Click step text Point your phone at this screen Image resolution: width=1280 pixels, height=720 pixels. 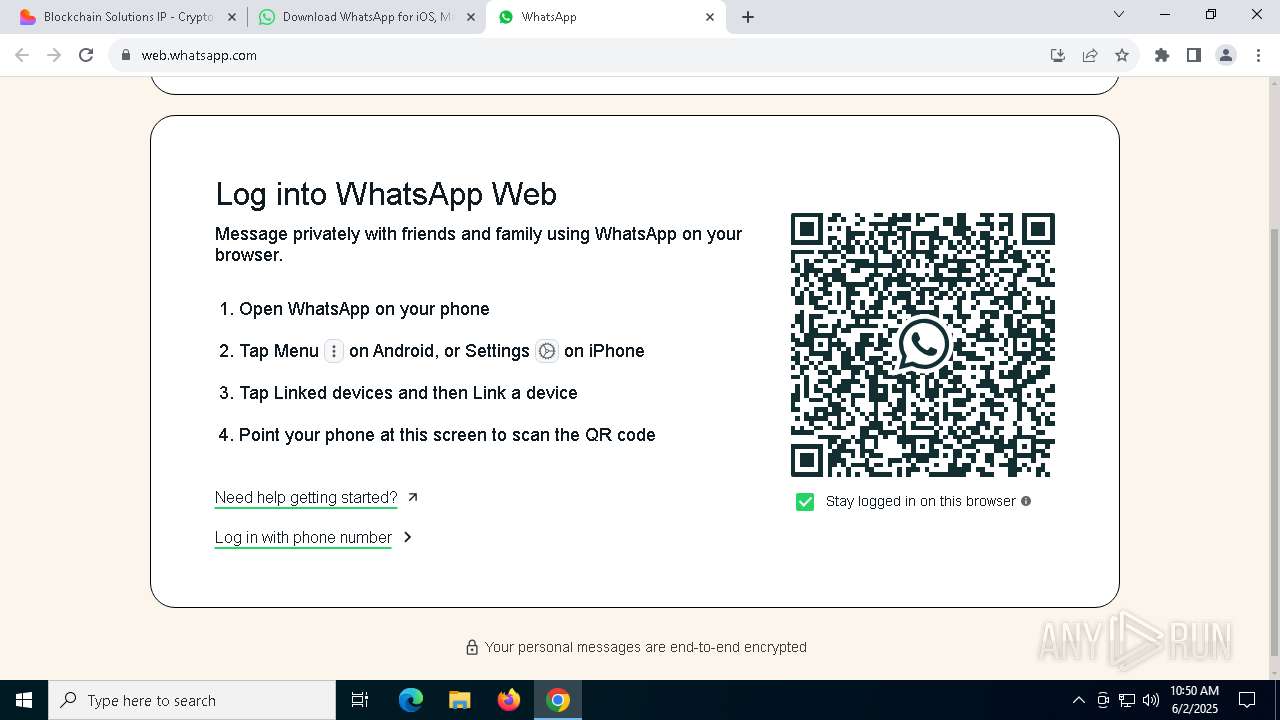(447, 435)
